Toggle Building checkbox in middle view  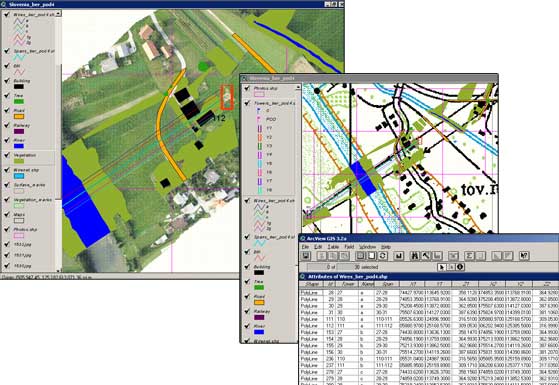tap(247, 267)
